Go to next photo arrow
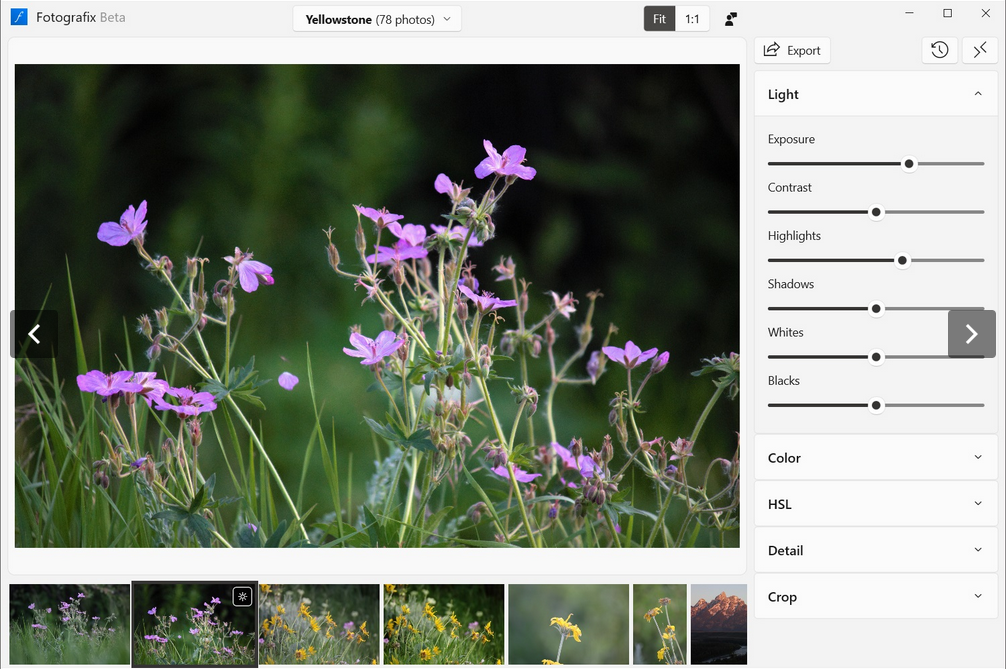Image resolution: width=1006 pixels, height=669 pixels. pyautogui.click(x=971, y=334)
